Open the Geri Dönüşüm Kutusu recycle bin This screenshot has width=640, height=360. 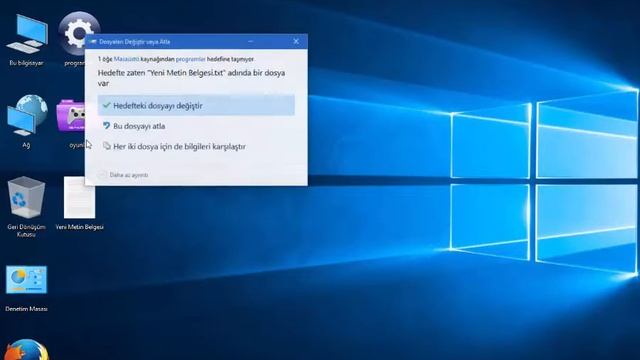coord(27,207)
